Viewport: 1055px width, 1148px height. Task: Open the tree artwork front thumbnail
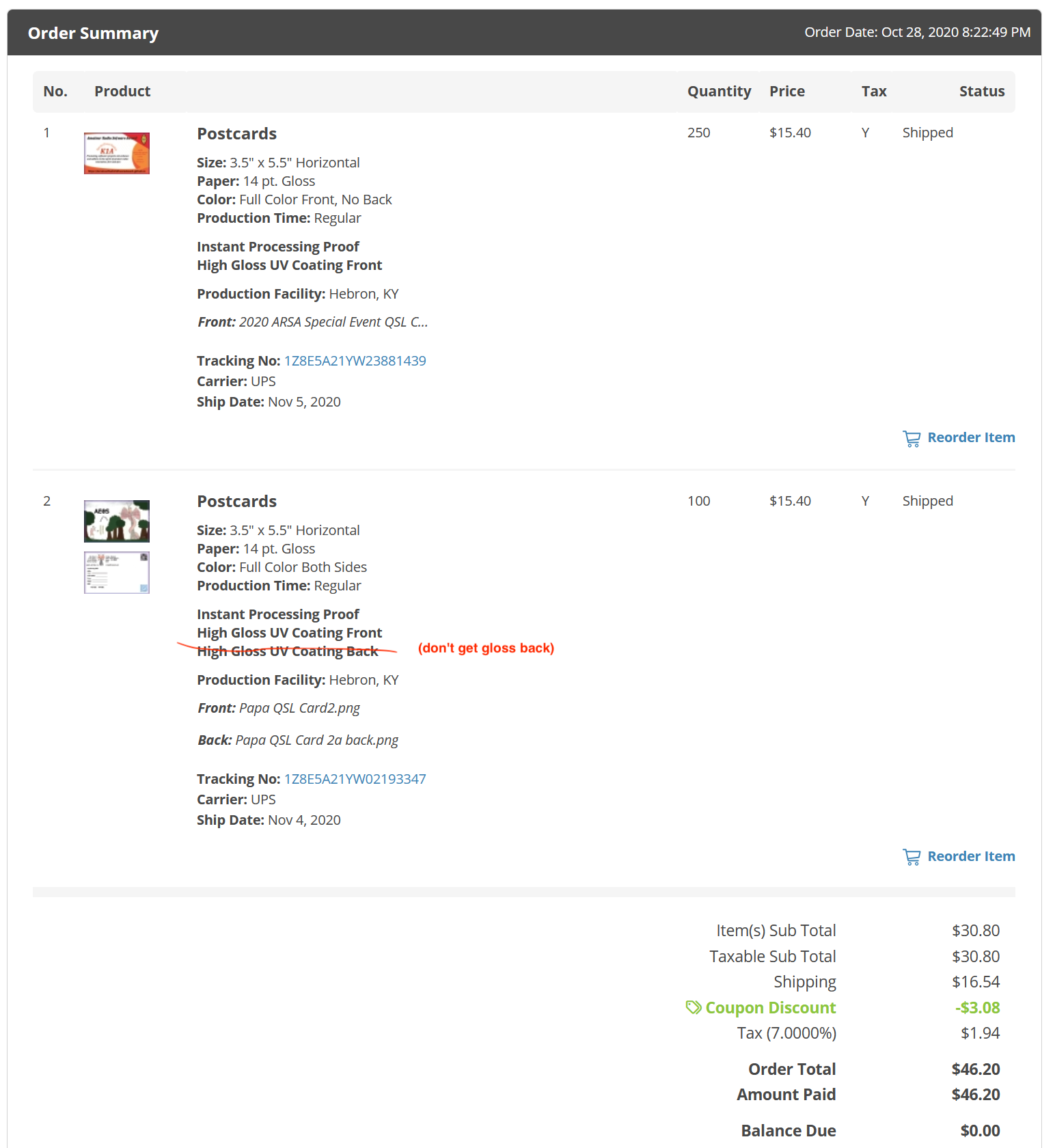117,521
